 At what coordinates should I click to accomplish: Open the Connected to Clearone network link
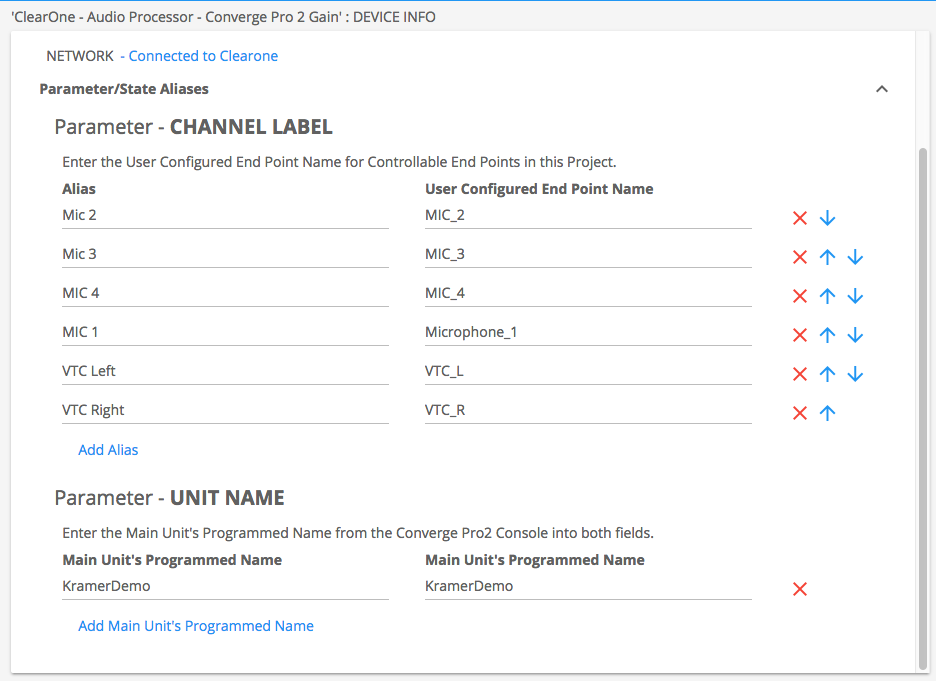coord(203,56)
